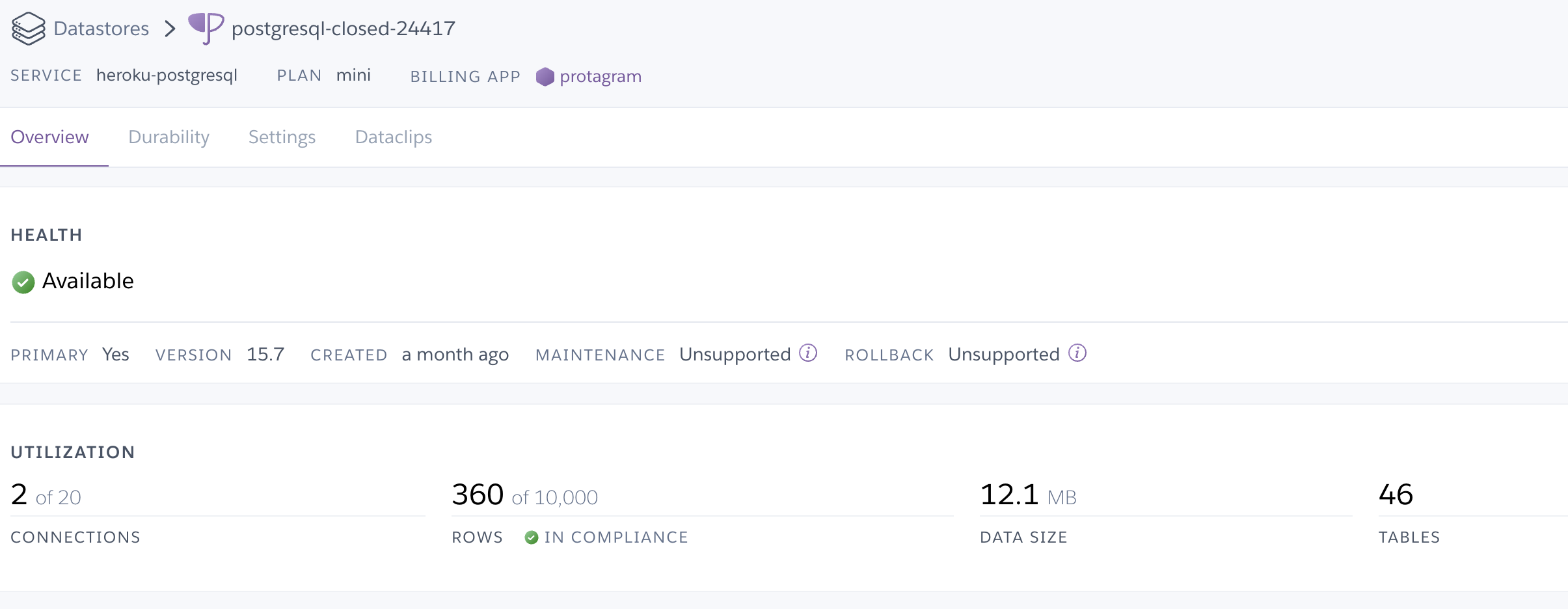This screenshot has width=1568, height=609.
Task: Click the Rollback Unsupported info icon
Action: [1077, 353]
